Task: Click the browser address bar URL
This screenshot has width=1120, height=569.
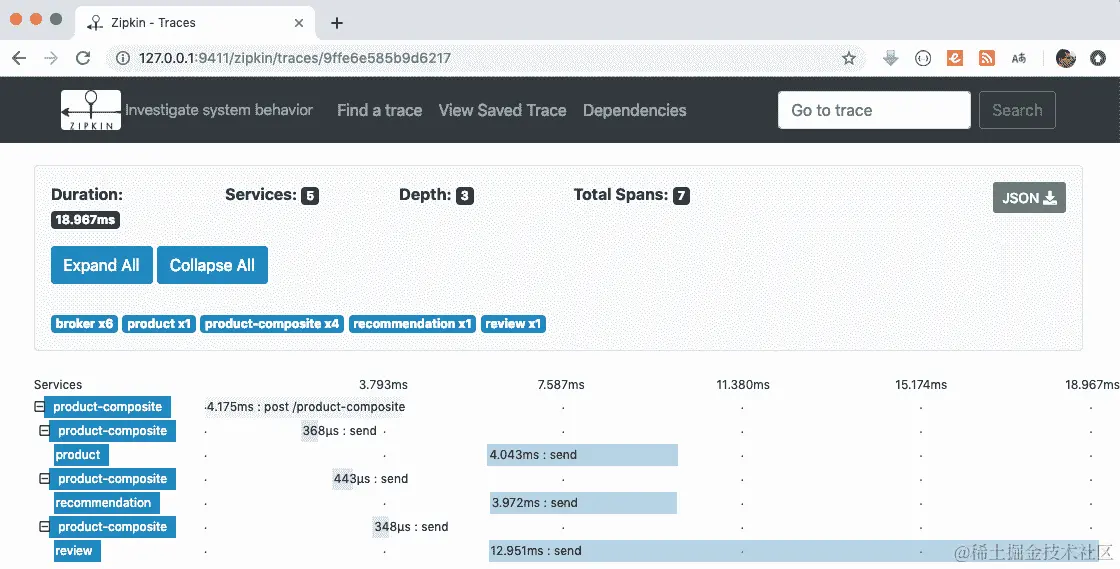Action: coord(294,59)
